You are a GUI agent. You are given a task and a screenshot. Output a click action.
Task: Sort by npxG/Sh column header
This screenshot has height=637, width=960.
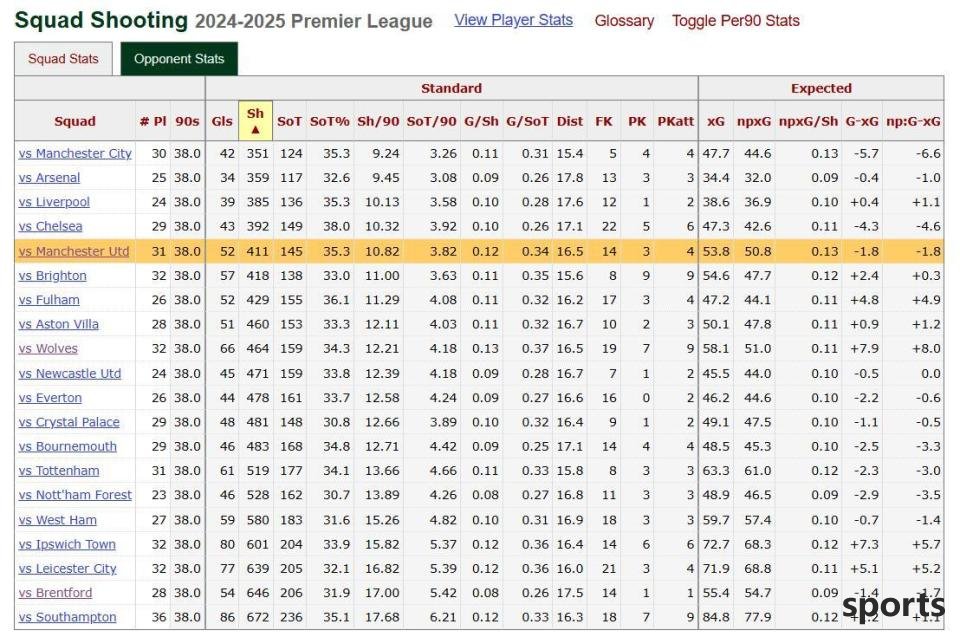[808, 121]
